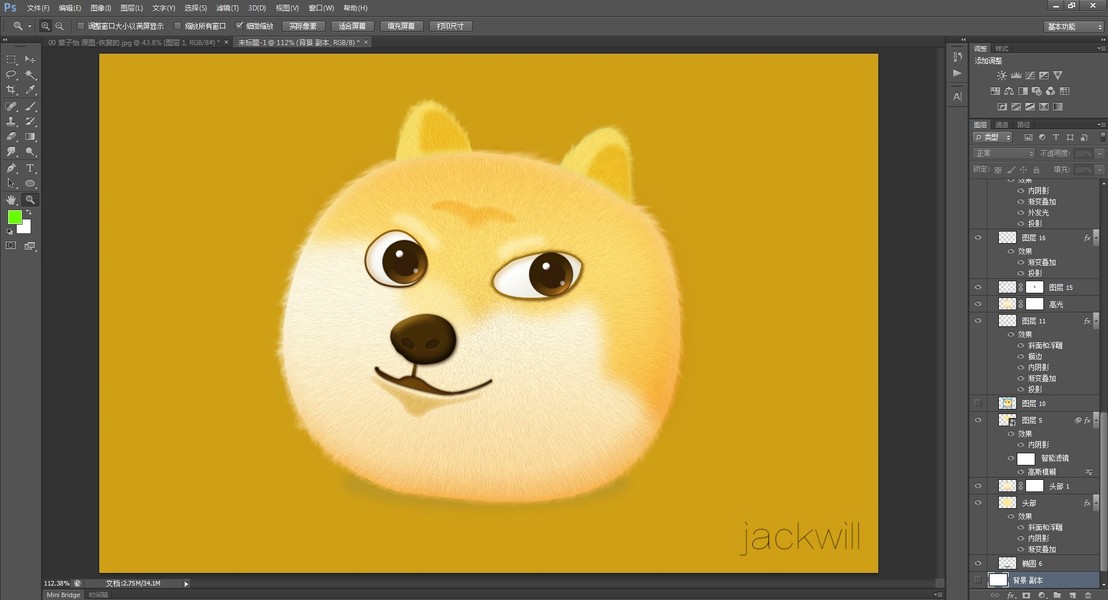
Task: Add a layer mask from panel bottom
Action: (1026, 596)
